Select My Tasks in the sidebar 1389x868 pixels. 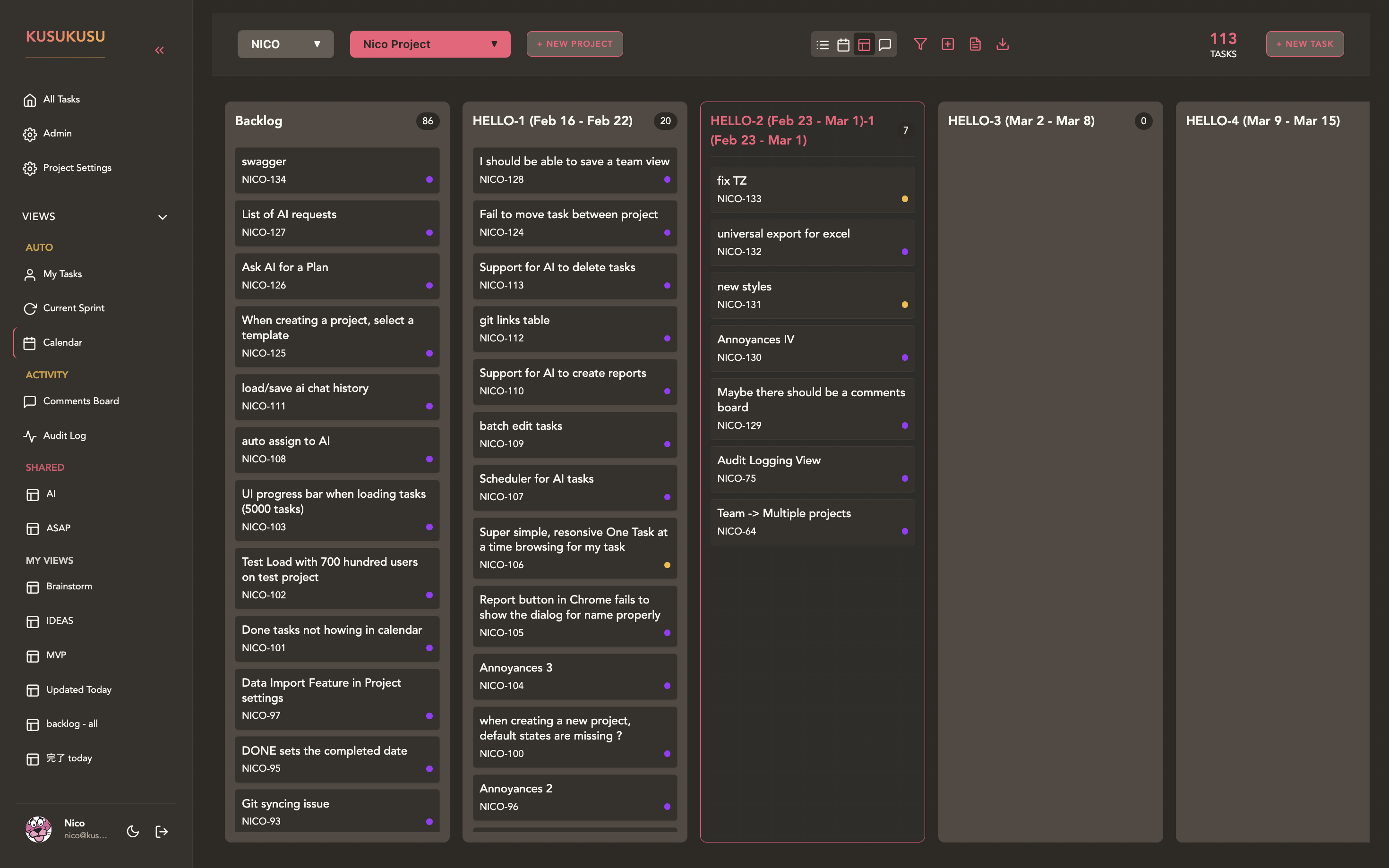62,274
